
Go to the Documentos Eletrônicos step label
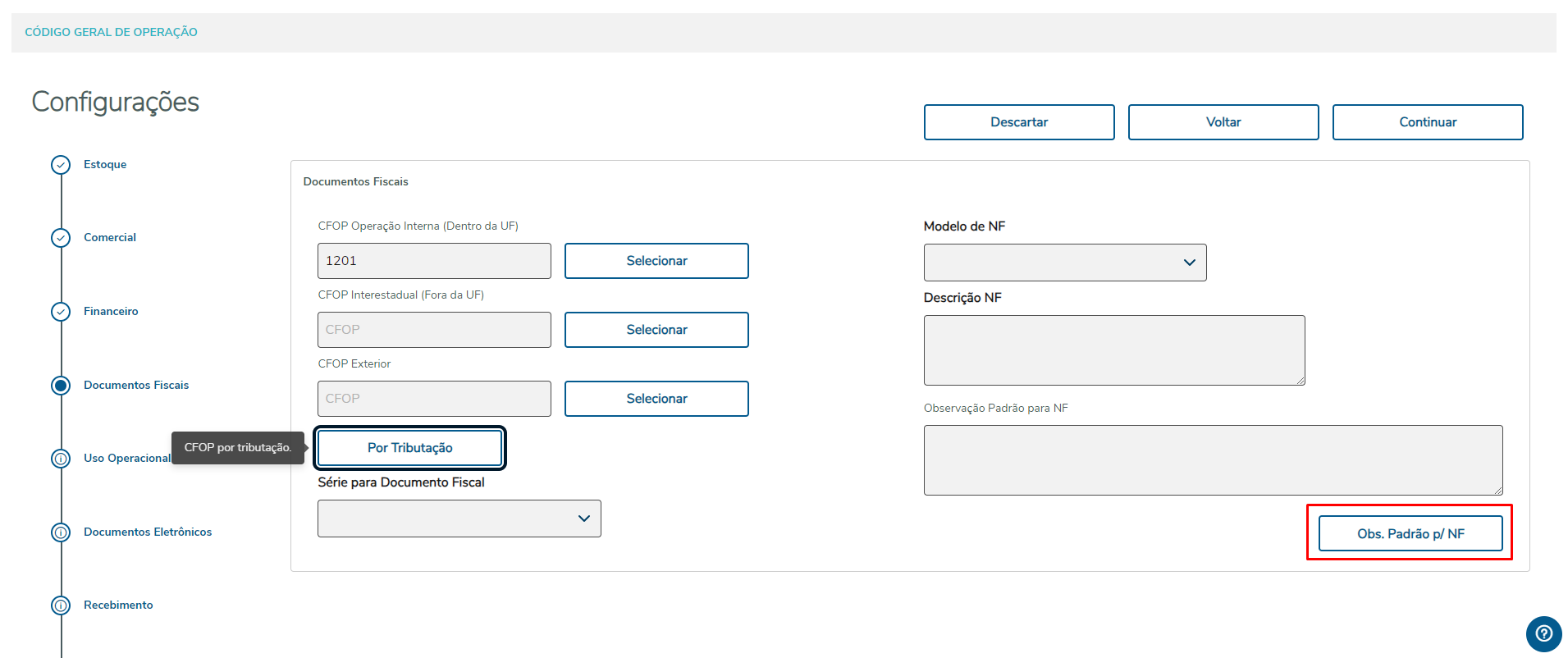pyautogui.click(x=148, y=532)
